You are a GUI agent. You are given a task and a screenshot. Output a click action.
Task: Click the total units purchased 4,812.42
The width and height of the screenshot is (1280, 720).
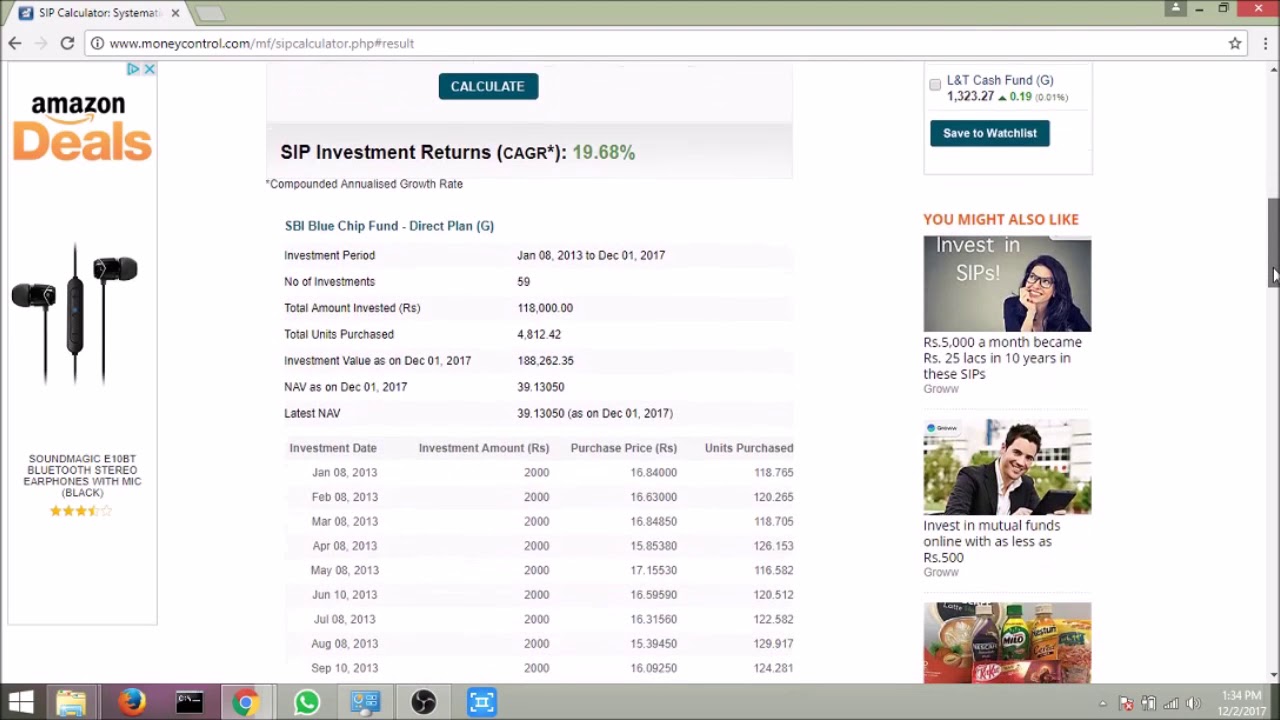click(539, 334)
